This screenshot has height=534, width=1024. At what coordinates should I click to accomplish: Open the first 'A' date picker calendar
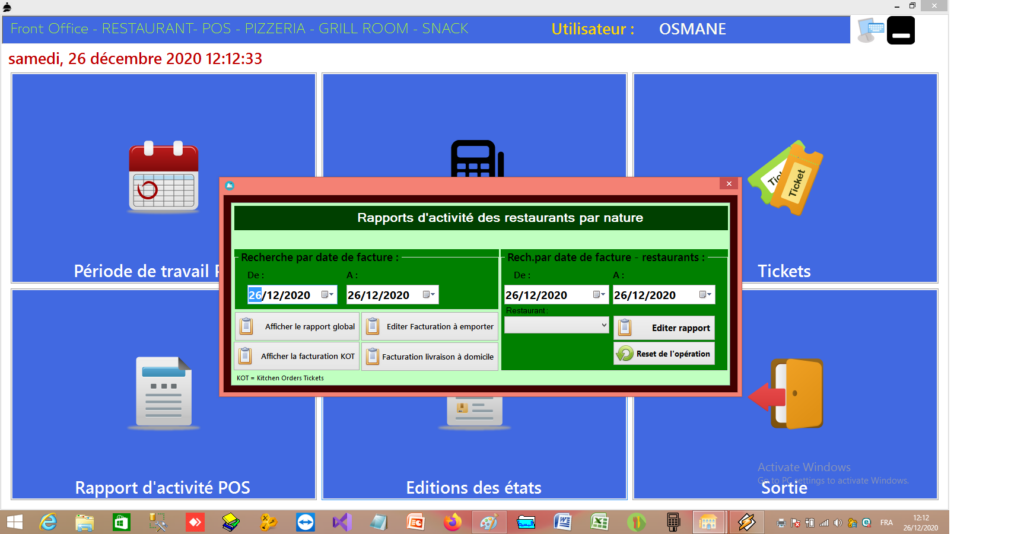(x=428, y=295)
